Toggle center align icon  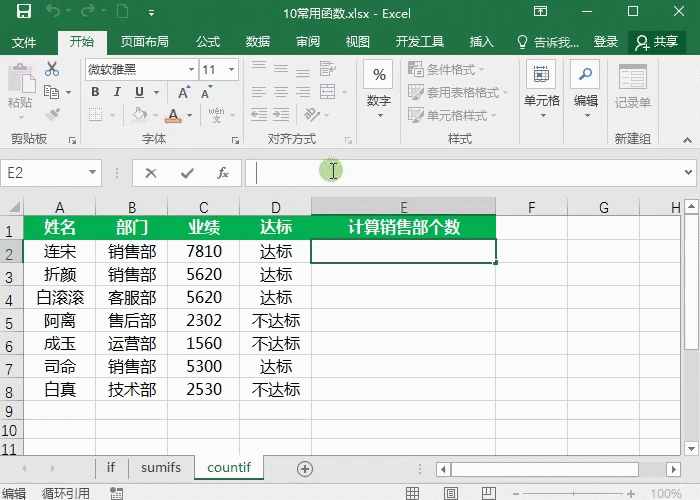click(281, 92)
